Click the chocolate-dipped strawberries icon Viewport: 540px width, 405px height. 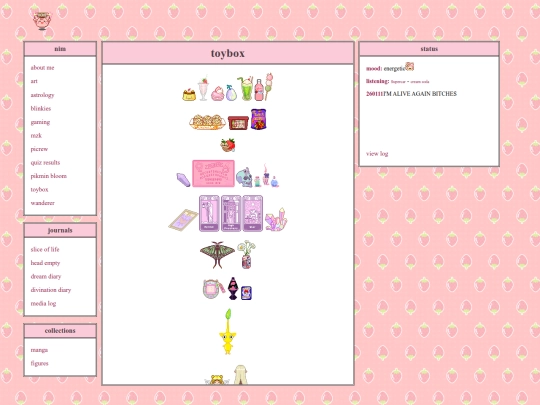click(x=228, y=145)
